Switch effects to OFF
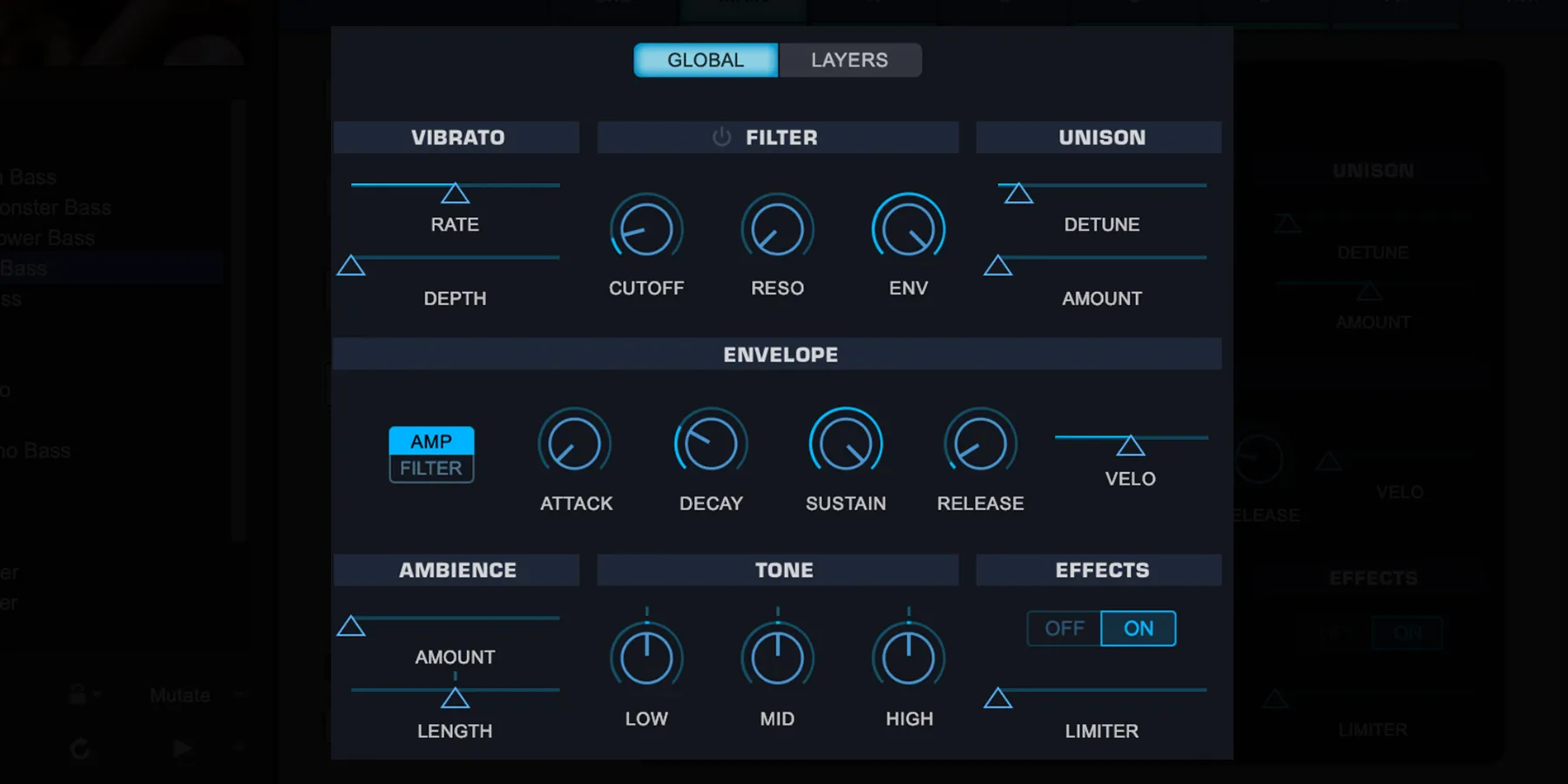 1064,629
